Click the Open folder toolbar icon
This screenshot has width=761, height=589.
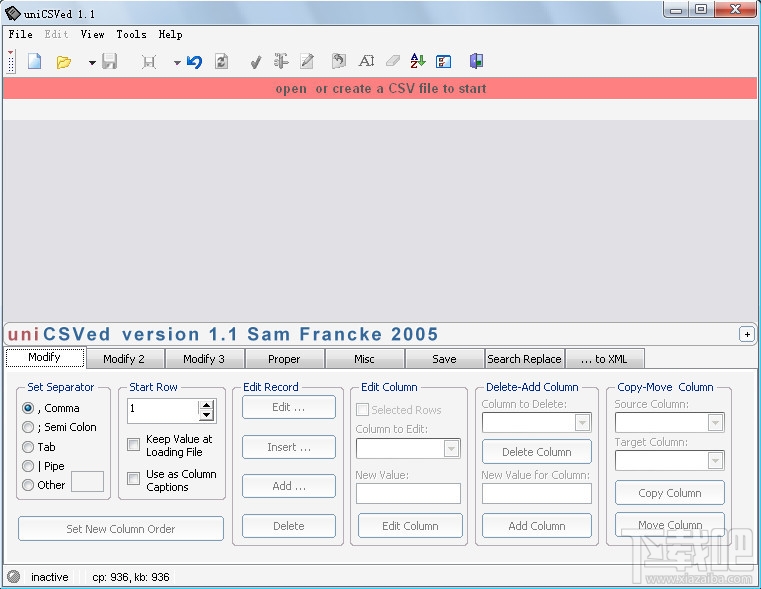point(64,62)
